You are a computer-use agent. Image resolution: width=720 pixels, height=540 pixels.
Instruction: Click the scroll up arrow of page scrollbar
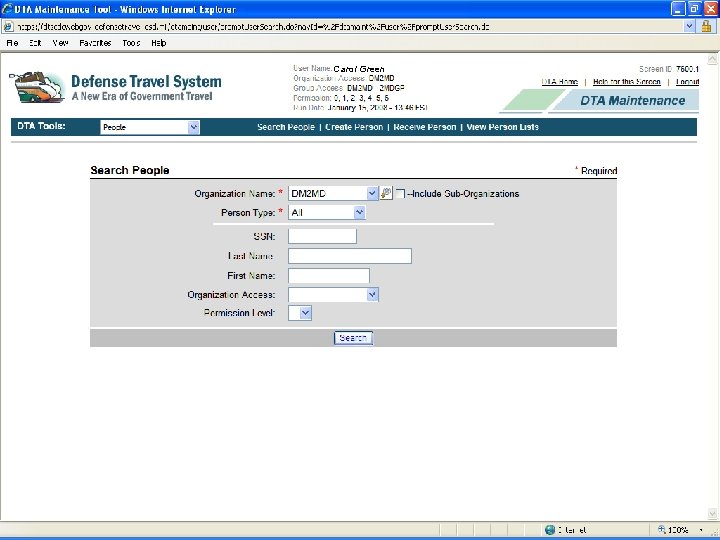pyautogui.click(x=712, y=59)
